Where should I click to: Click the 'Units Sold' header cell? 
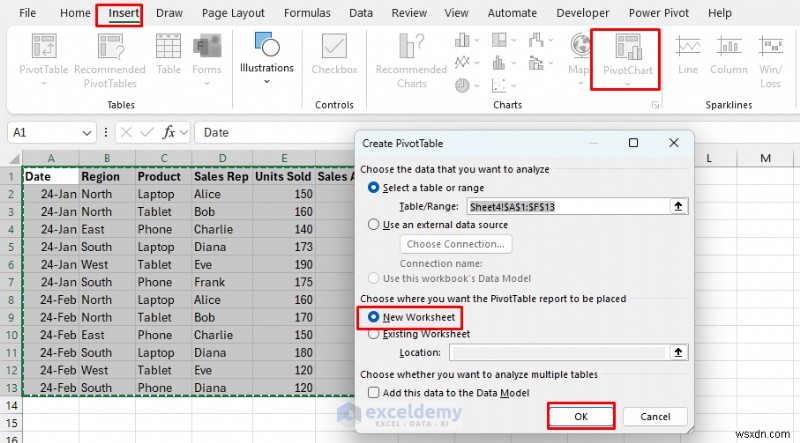[284, 177]
